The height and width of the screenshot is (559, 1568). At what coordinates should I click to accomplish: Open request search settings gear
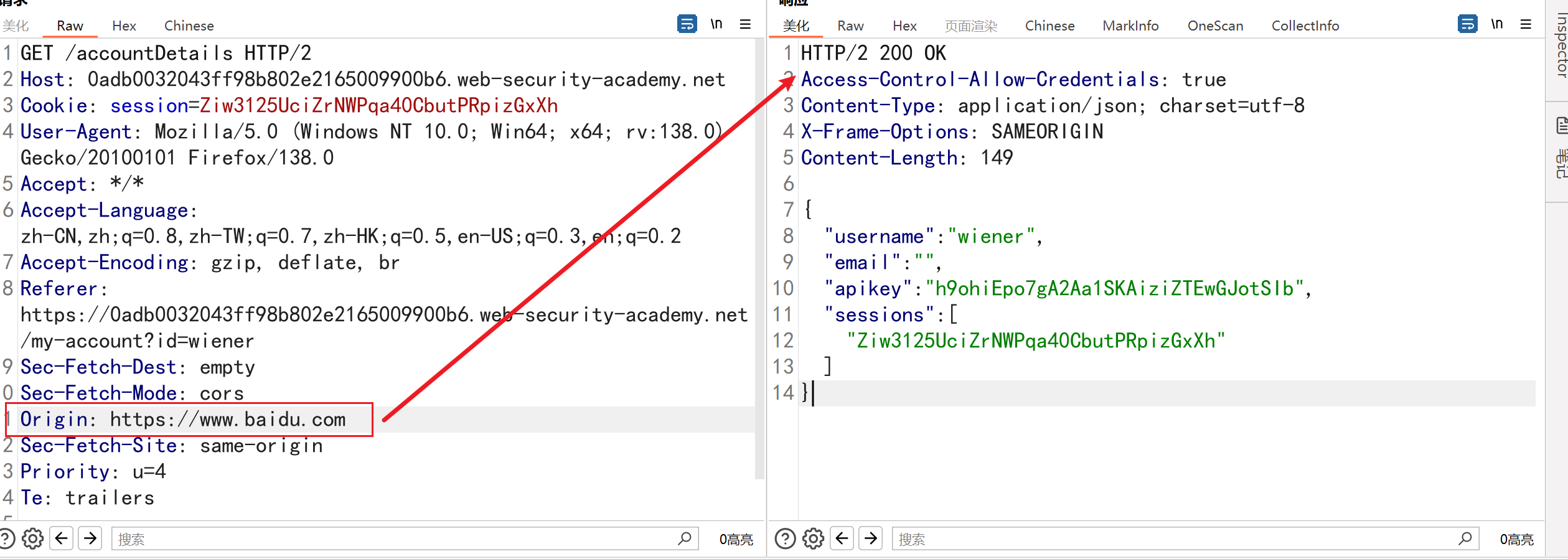click(32, 538)
